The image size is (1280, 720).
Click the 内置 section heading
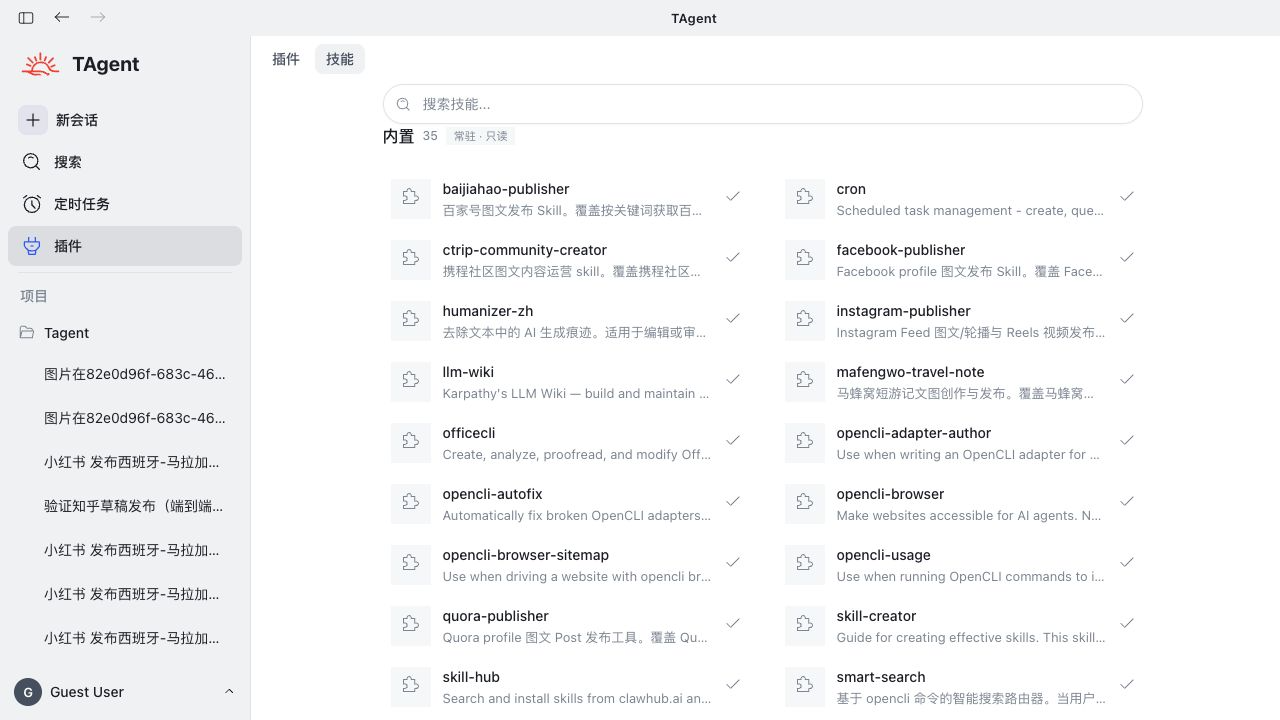[x=398, y=136]
